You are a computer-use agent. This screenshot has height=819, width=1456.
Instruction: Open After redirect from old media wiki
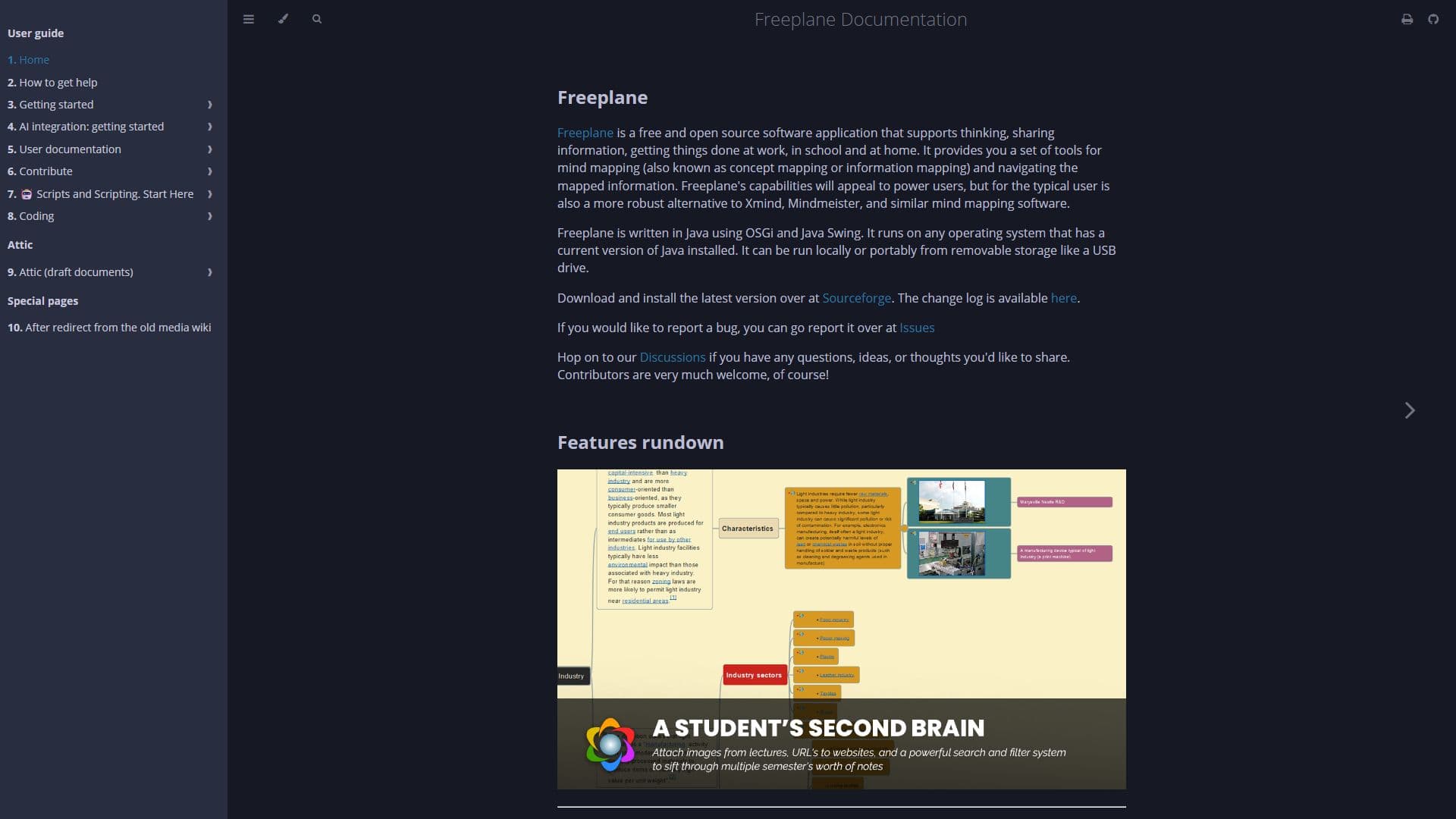pyautogui.click(x=109, y=328)
